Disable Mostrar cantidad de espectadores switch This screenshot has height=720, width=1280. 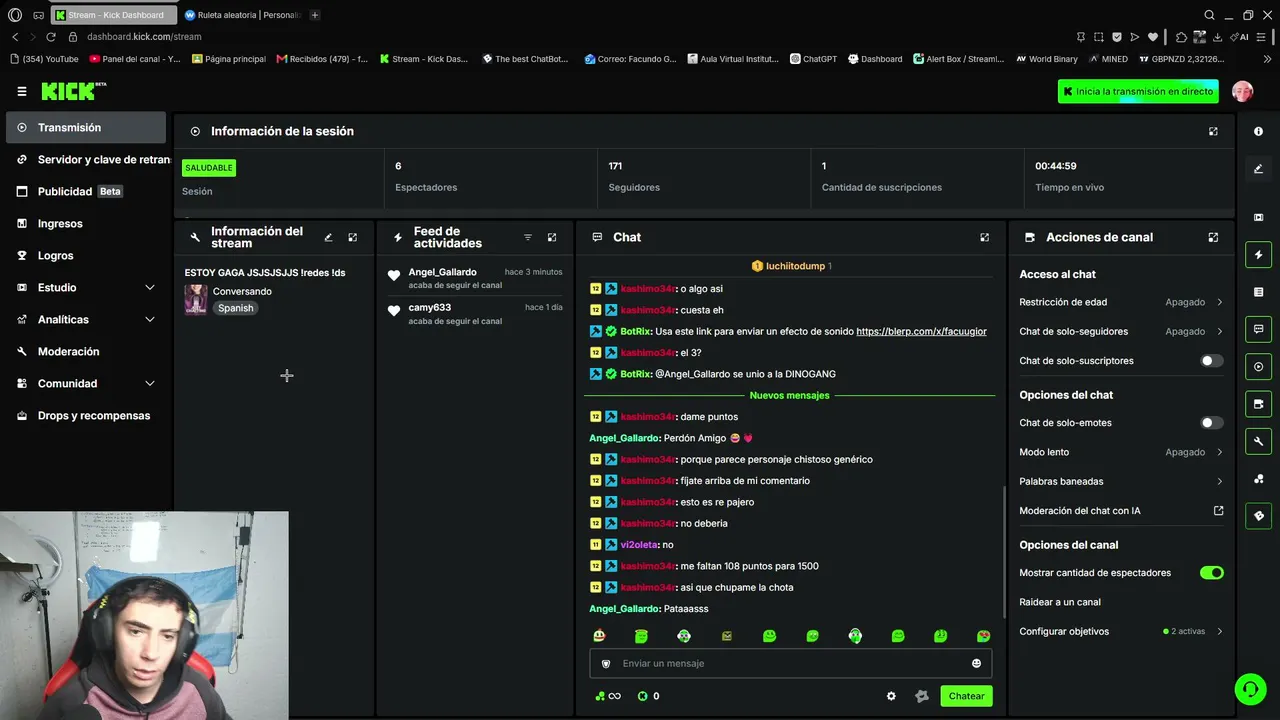click(1211, 573)
